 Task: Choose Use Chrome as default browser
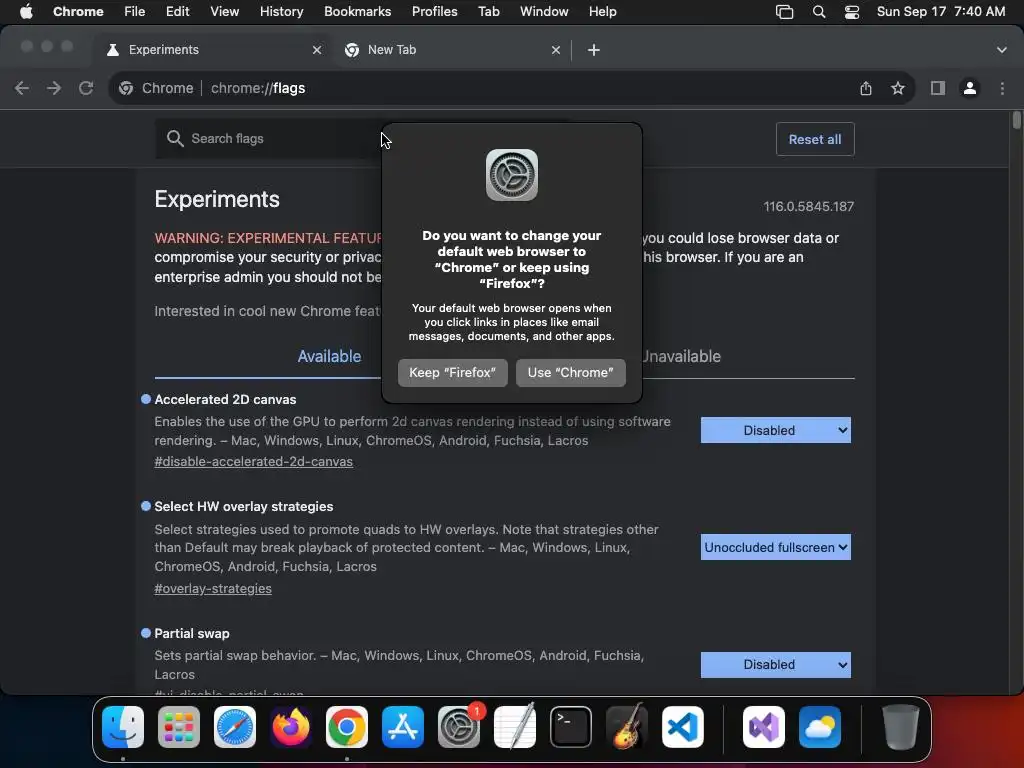571,373
